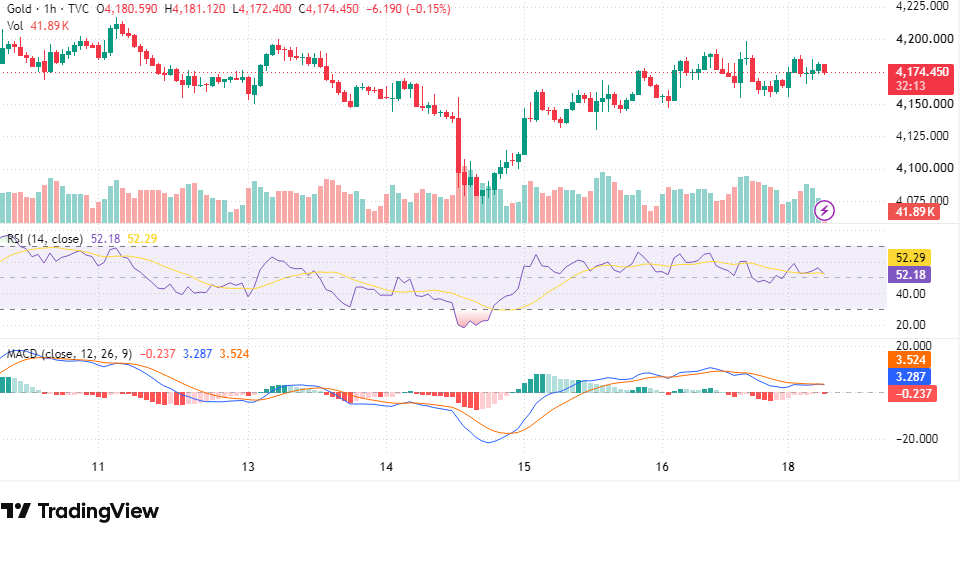Select the MACD (close, 12, 26, 9) legend
This screenshot has width=980, height=574.
[69, 354]
